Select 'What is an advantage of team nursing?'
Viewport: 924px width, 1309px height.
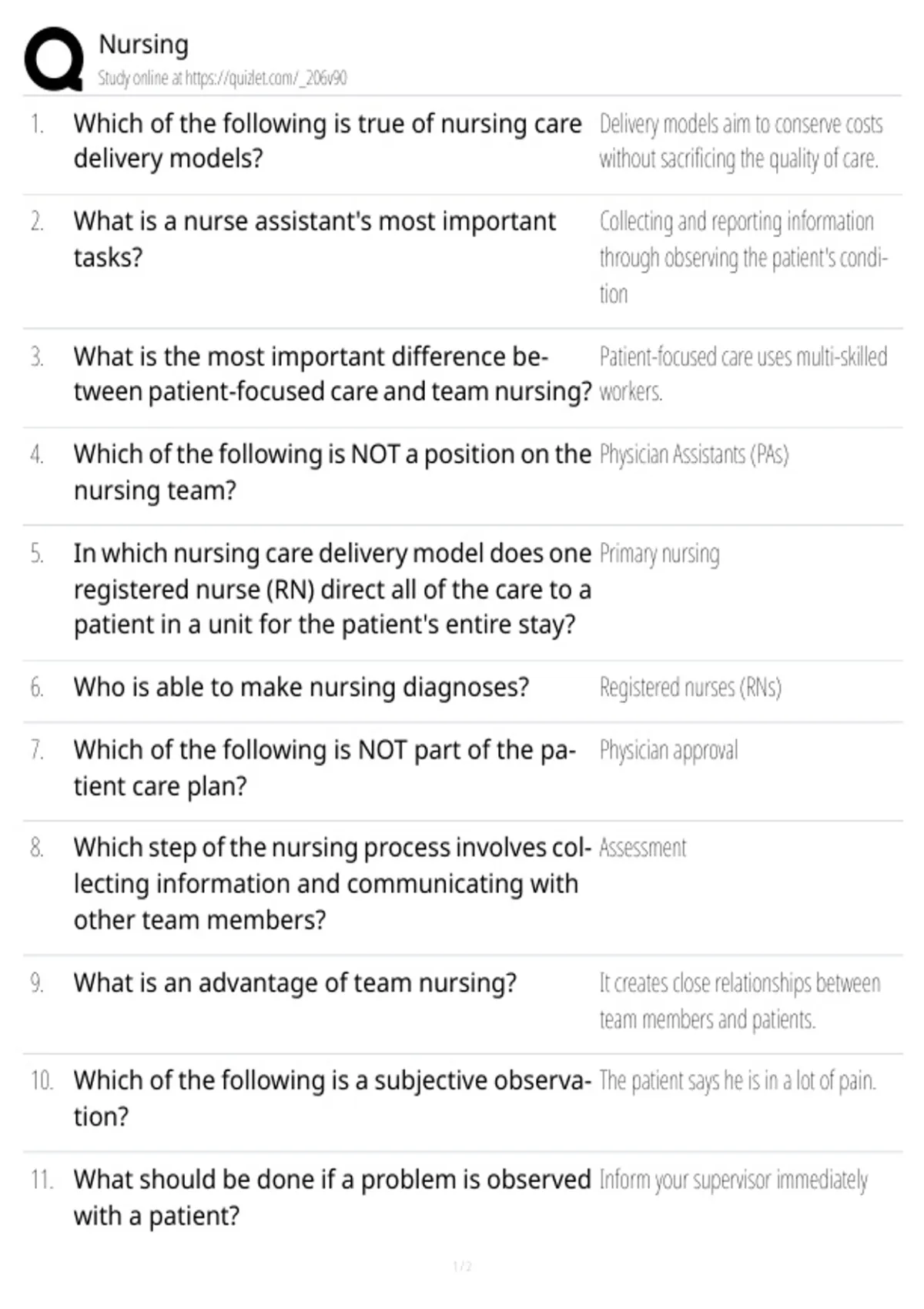(x=295, y=983)
